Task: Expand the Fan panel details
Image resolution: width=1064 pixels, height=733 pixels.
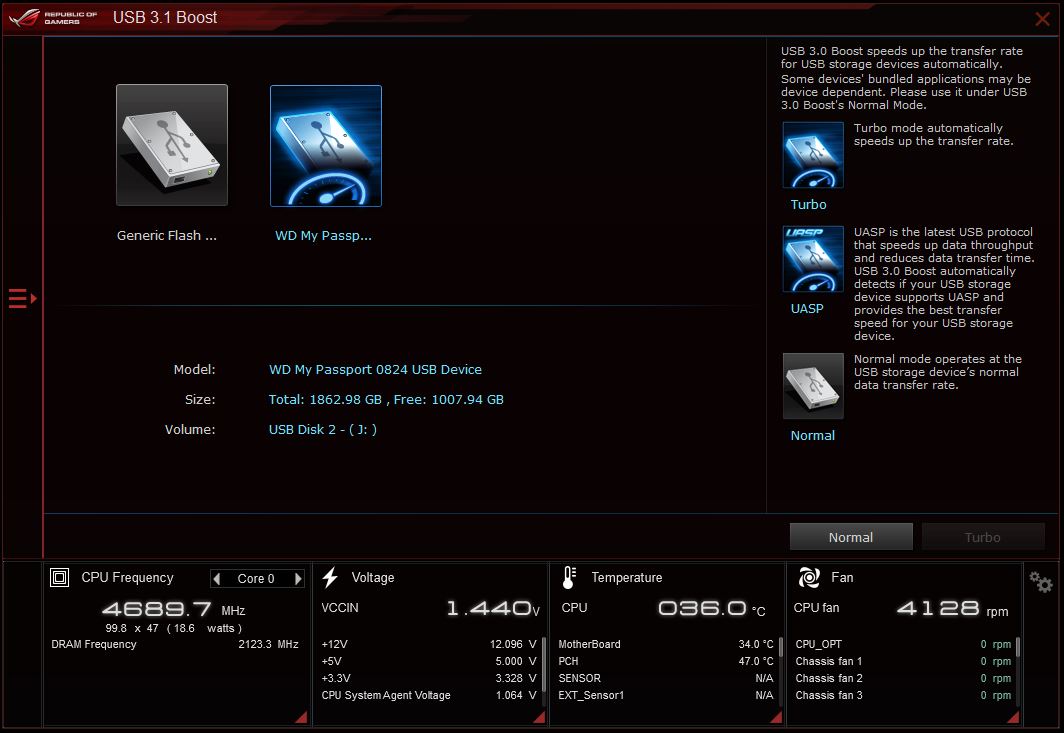Action: pyautogui.click(x=1016, y=716)
